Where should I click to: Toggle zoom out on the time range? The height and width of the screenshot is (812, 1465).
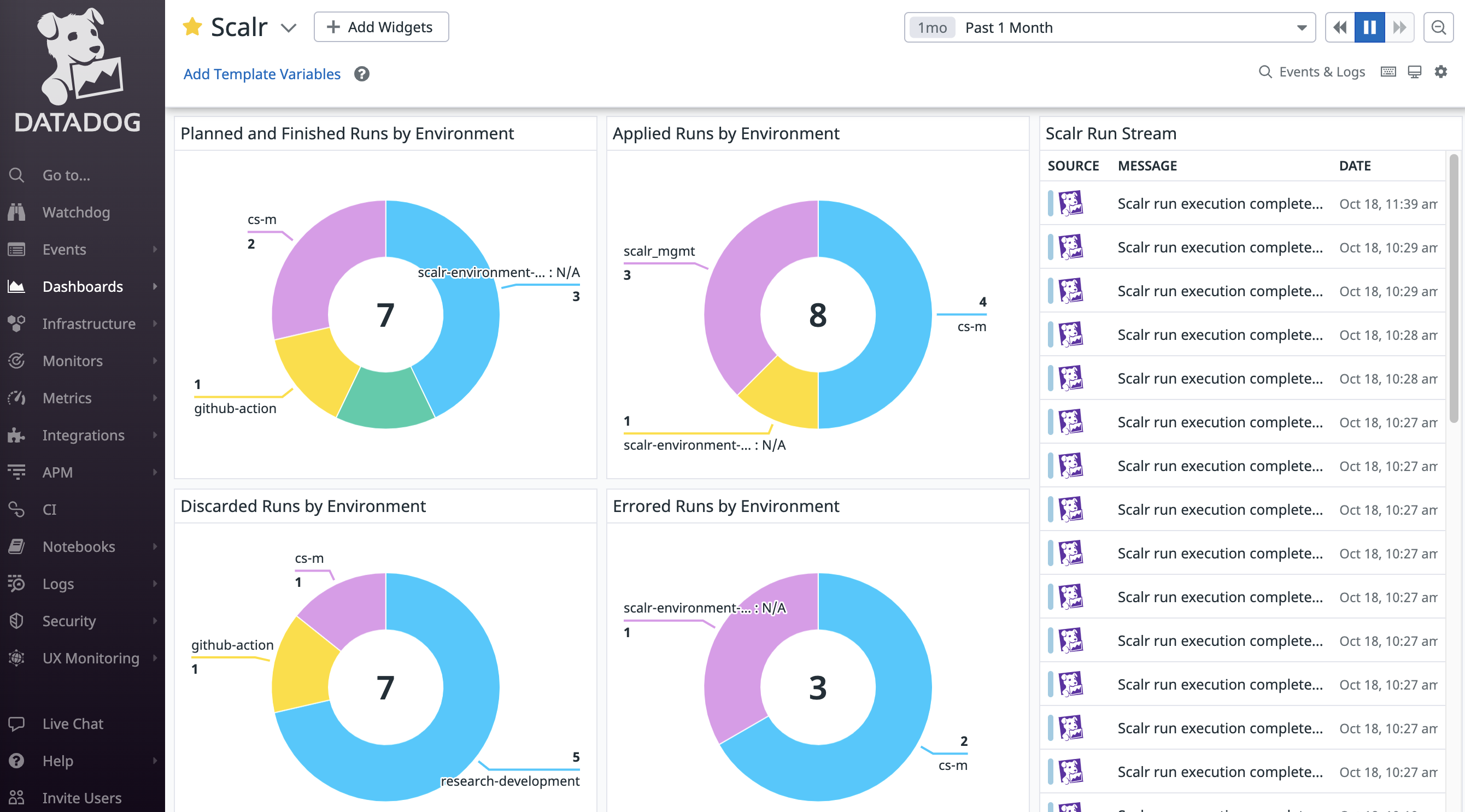[1438, 27]
